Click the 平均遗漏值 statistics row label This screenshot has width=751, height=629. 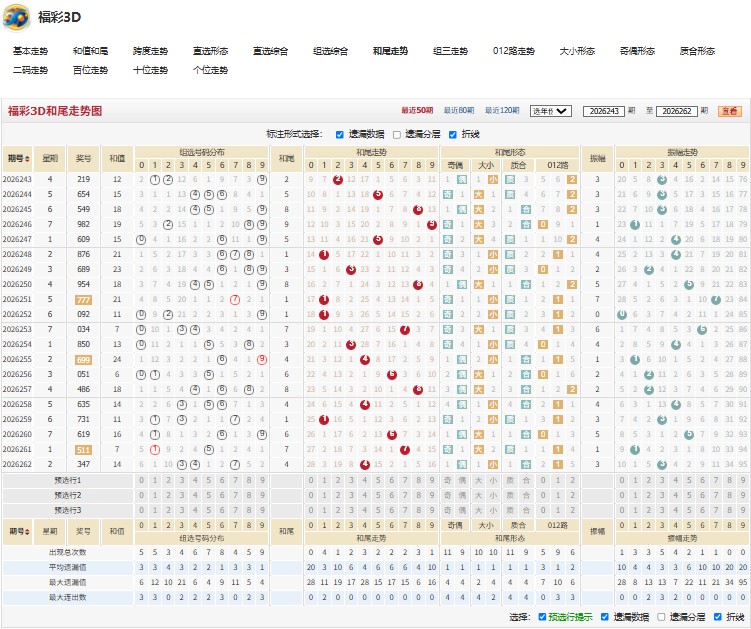click(x=68, y=568)
